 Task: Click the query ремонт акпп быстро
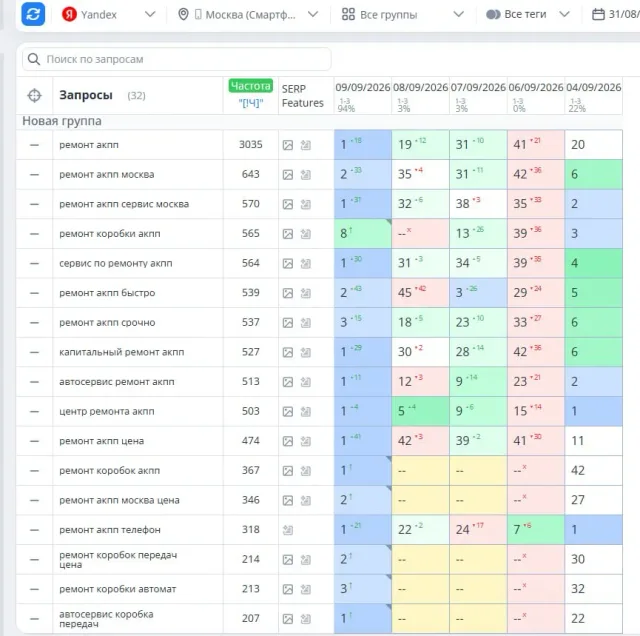(x=107, y=293)
